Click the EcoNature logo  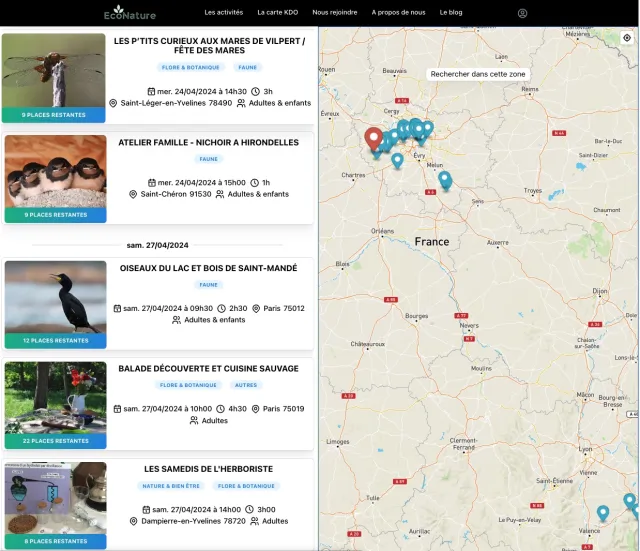tap(130, 13)
